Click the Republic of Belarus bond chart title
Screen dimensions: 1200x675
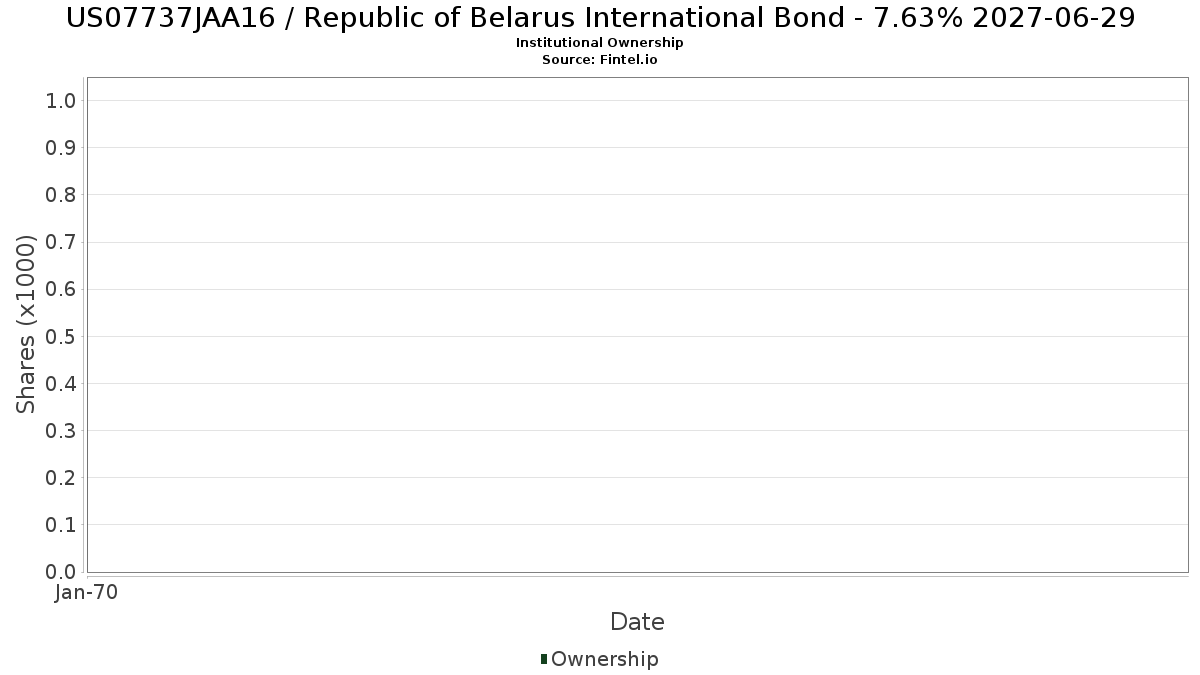(600, 18)
